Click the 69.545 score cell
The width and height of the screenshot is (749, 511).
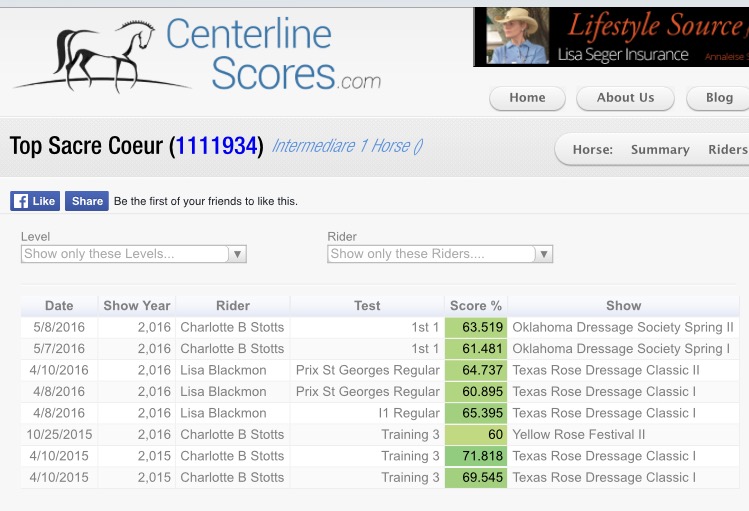[x=476, y=478]
